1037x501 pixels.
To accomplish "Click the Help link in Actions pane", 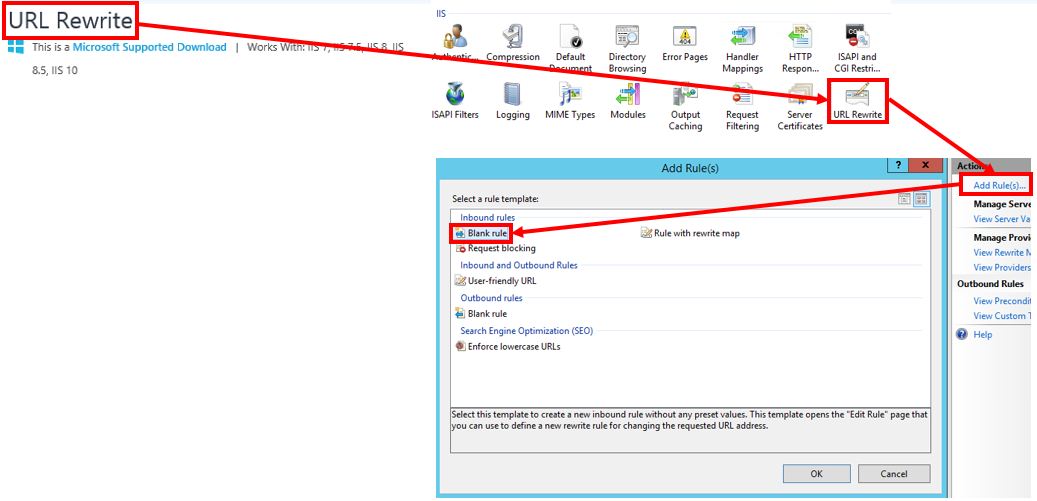I will pos(983,334).
